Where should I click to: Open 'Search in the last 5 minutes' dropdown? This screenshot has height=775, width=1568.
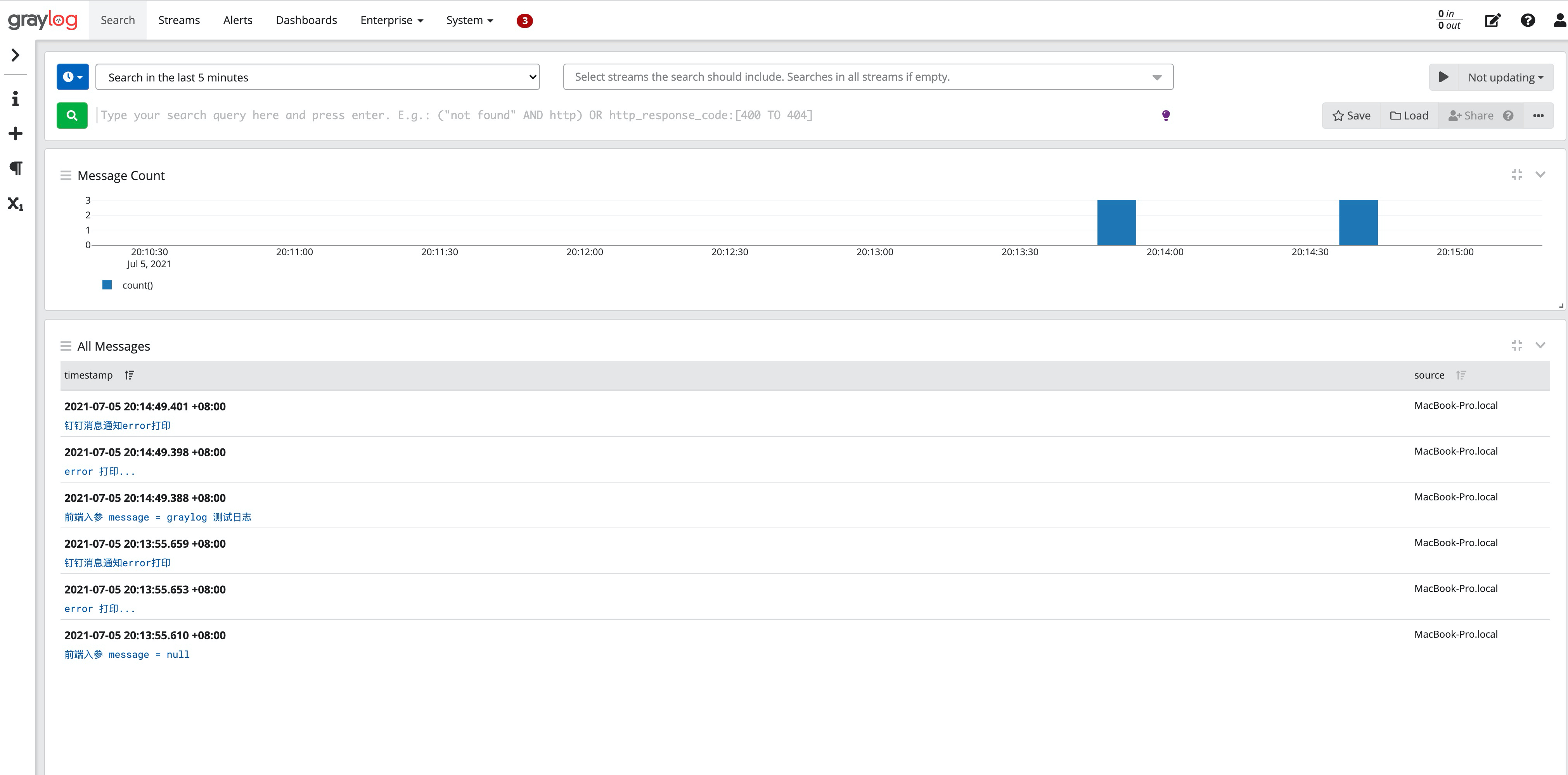click(318, 77)
